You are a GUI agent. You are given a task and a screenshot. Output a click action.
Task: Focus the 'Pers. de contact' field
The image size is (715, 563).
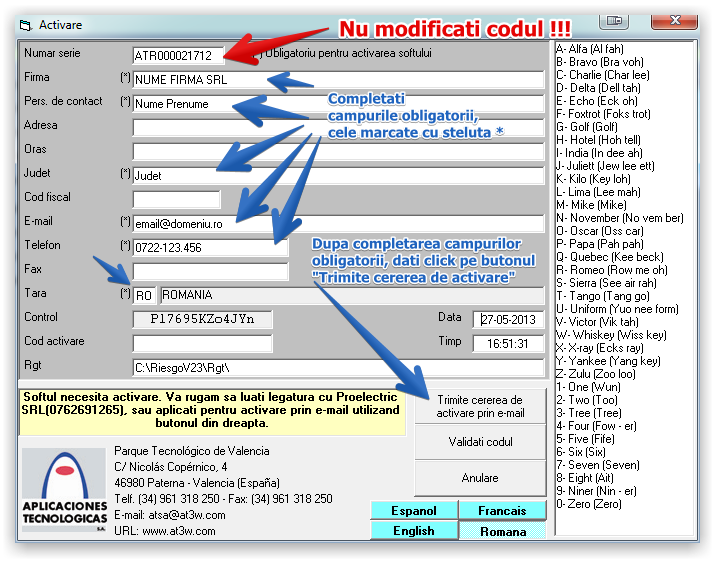(338, 104)
